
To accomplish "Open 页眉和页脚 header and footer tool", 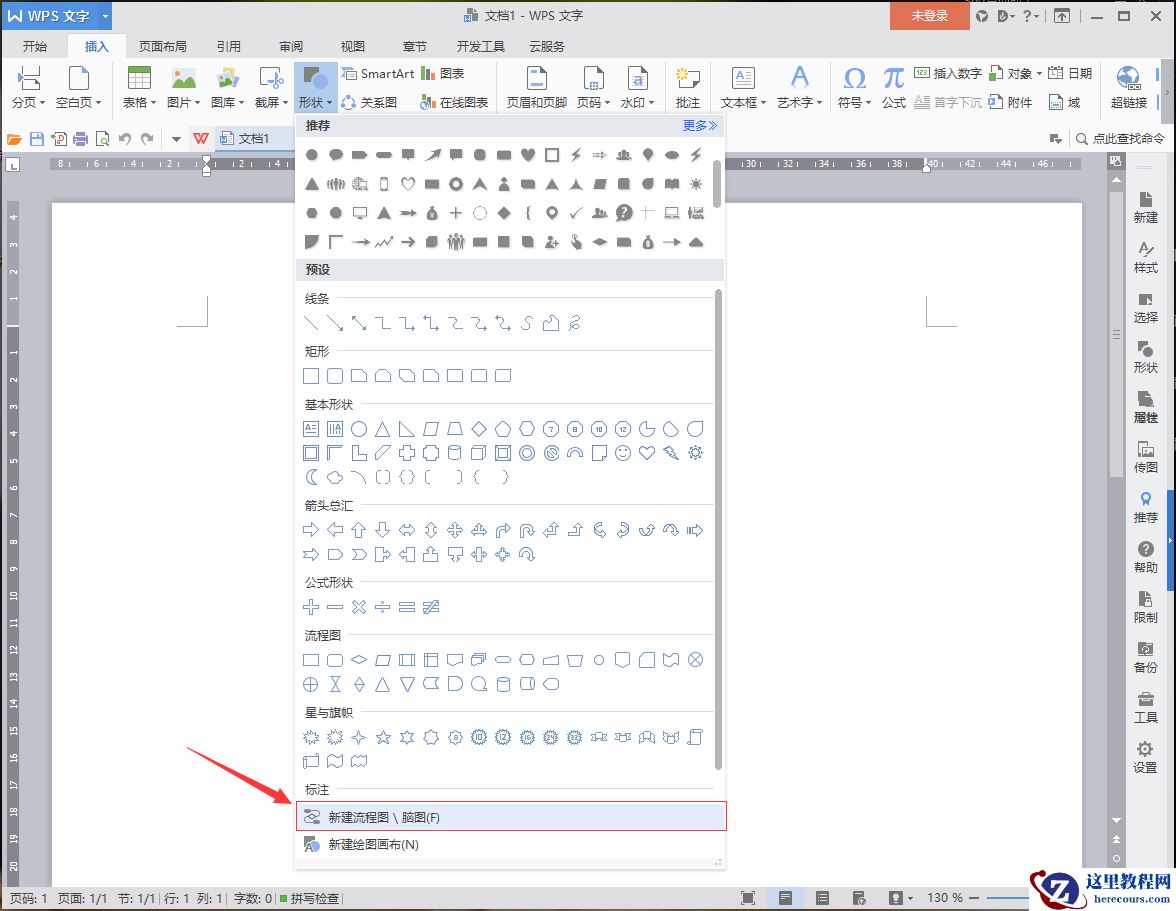I will point(536,86).
